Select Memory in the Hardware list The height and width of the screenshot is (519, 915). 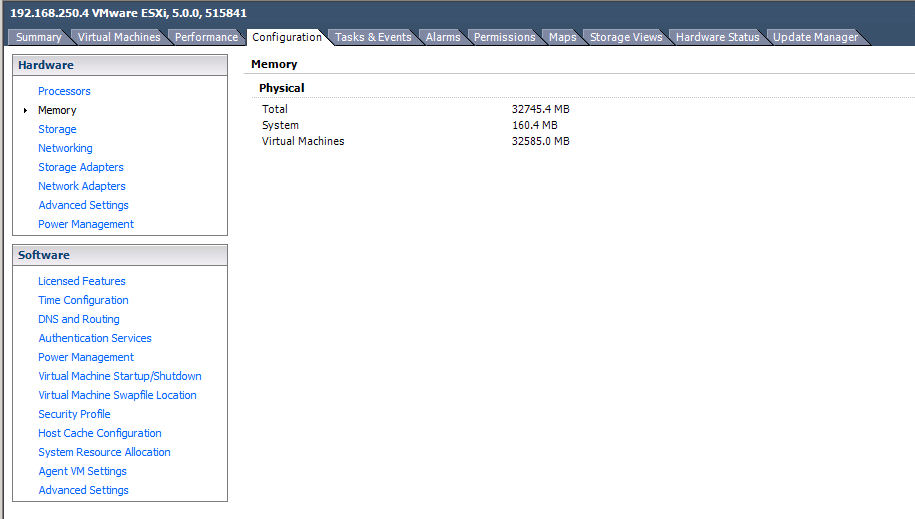click(x=57, y=110)
